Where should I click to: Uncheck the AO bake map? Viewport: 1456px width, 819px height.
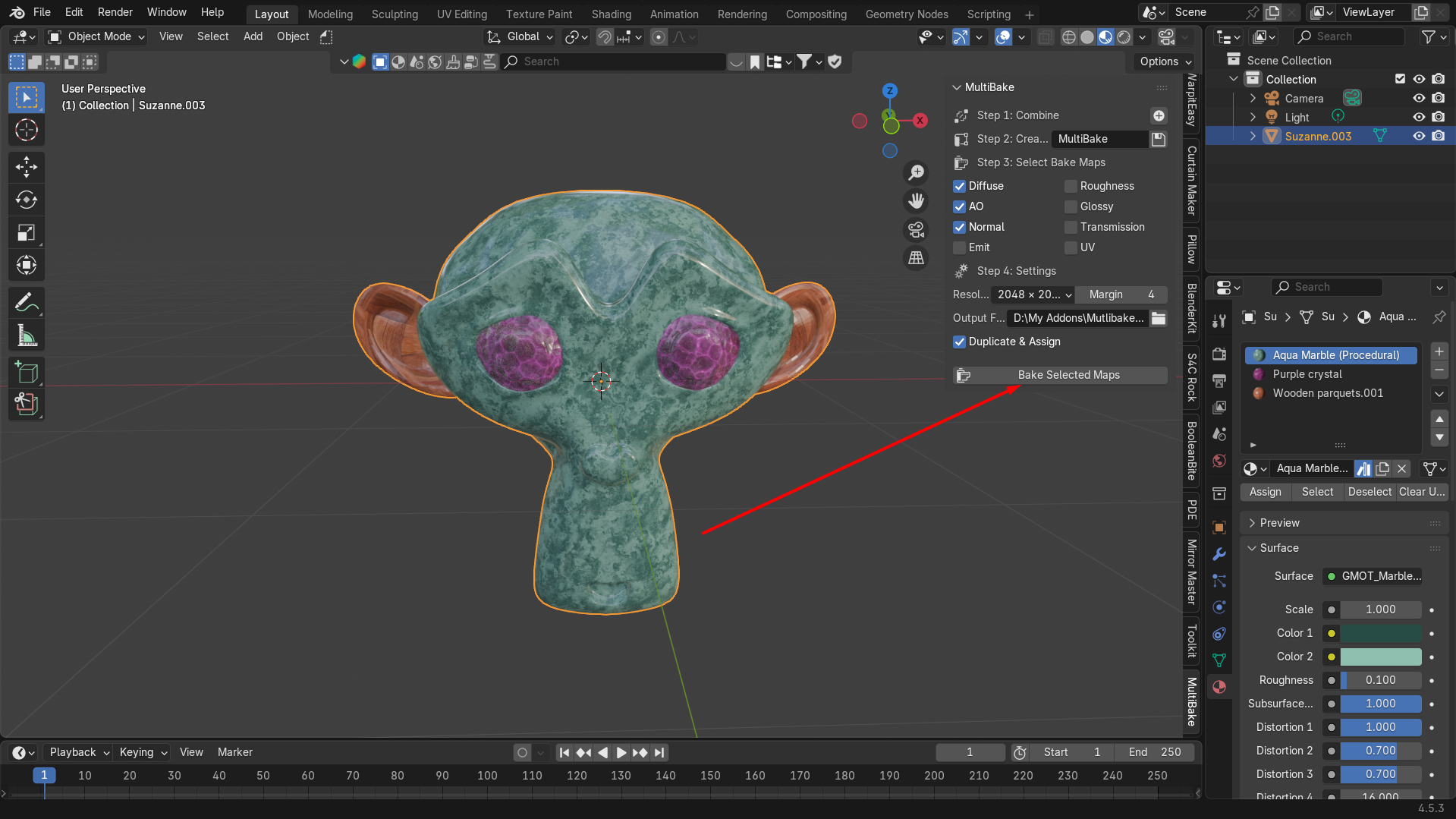pos(960,206)
